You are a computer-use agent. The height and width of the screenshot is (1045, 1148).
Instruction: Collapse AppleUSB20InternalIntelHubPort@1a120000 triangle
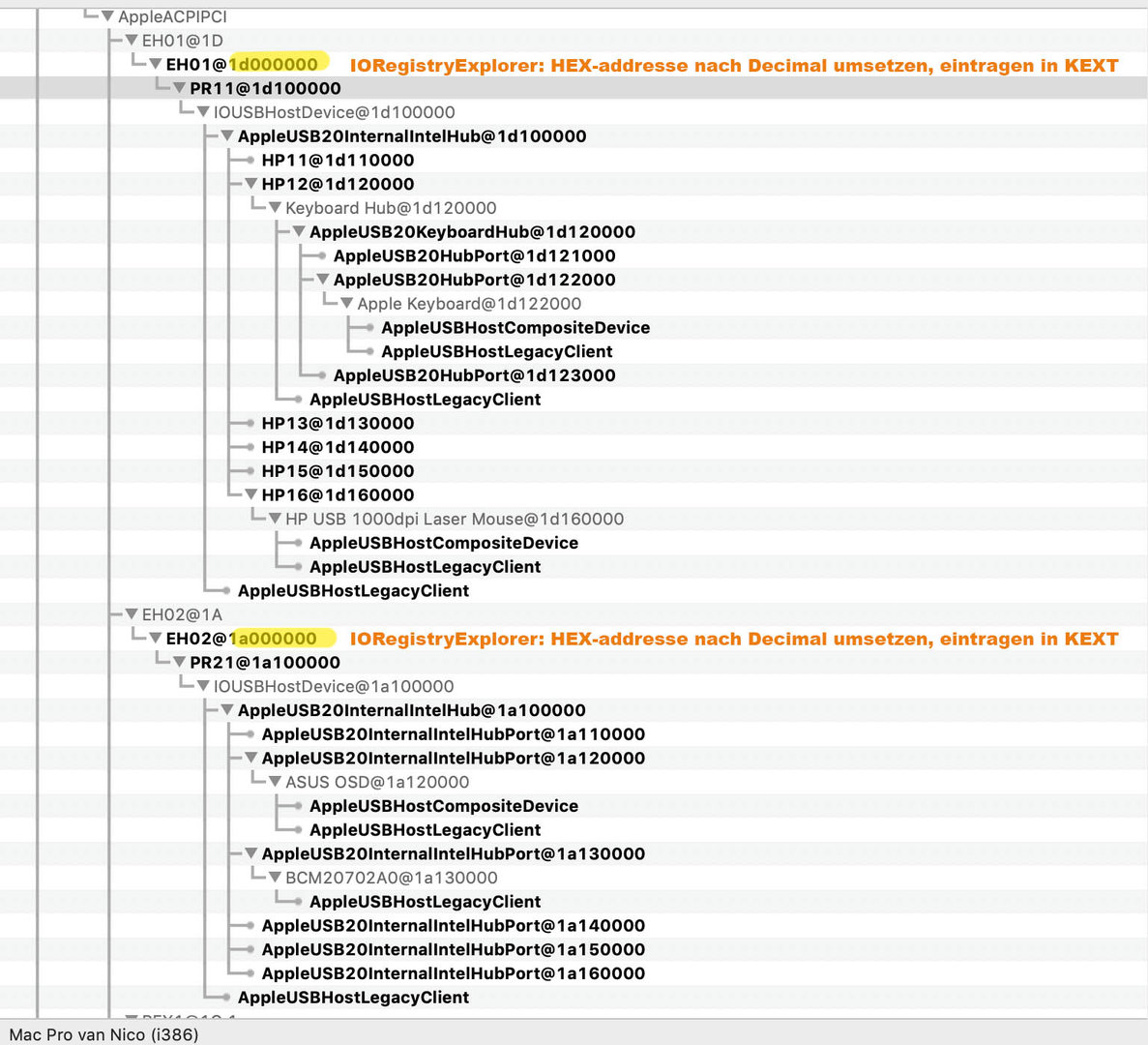tap(251, 758)
